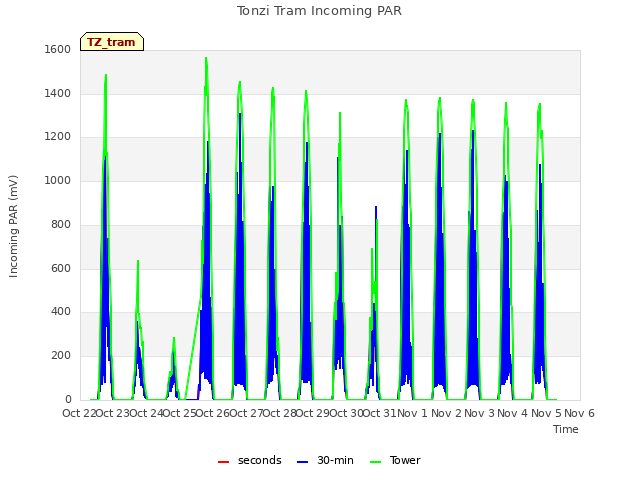Click the green Tower legend swatch
The height and width of the screenshot is (480, 640).
click(x=375, y=462)
